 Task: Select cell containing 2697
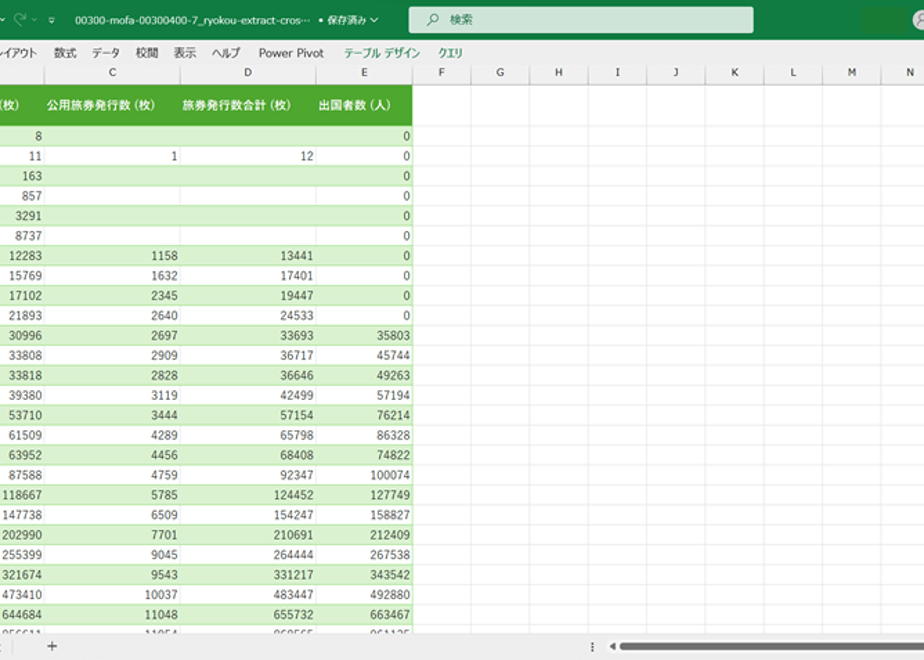pos(112,335)
